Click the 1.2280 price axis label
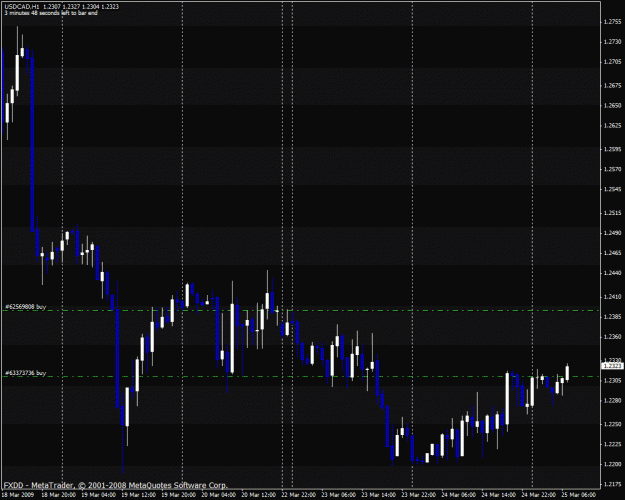This screenshot has width=625, height=500. coord(612,400)
